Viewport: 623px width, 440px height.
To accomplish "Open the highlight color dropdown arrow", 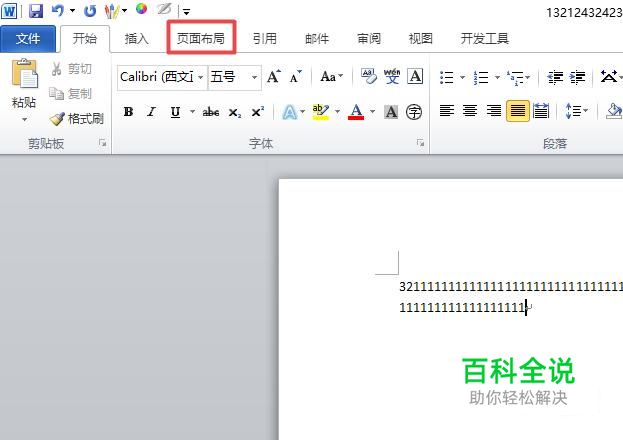I will (x=337, y=112).
